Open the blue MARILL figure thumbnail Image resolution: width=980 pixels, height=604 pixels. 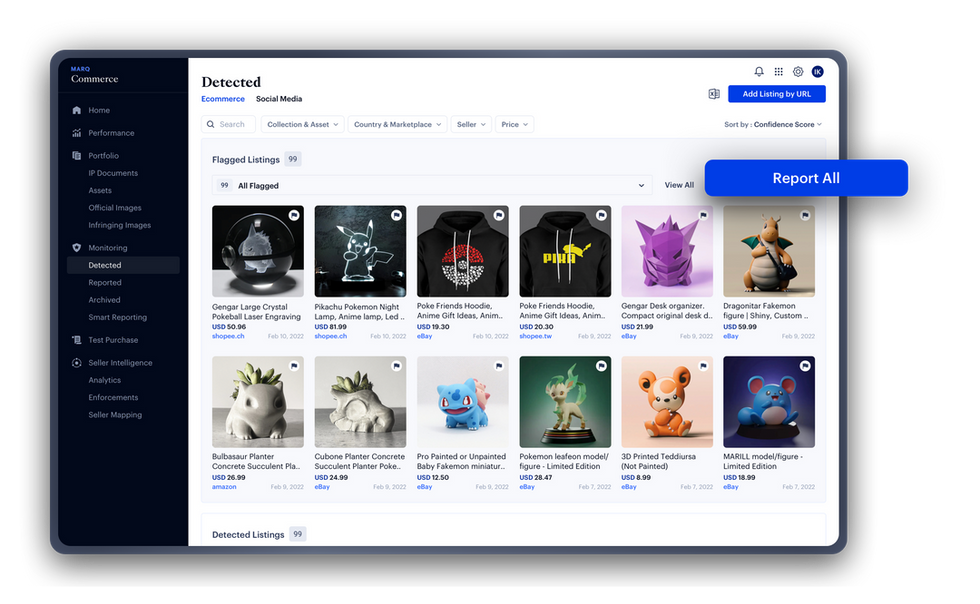coord(769,402)
